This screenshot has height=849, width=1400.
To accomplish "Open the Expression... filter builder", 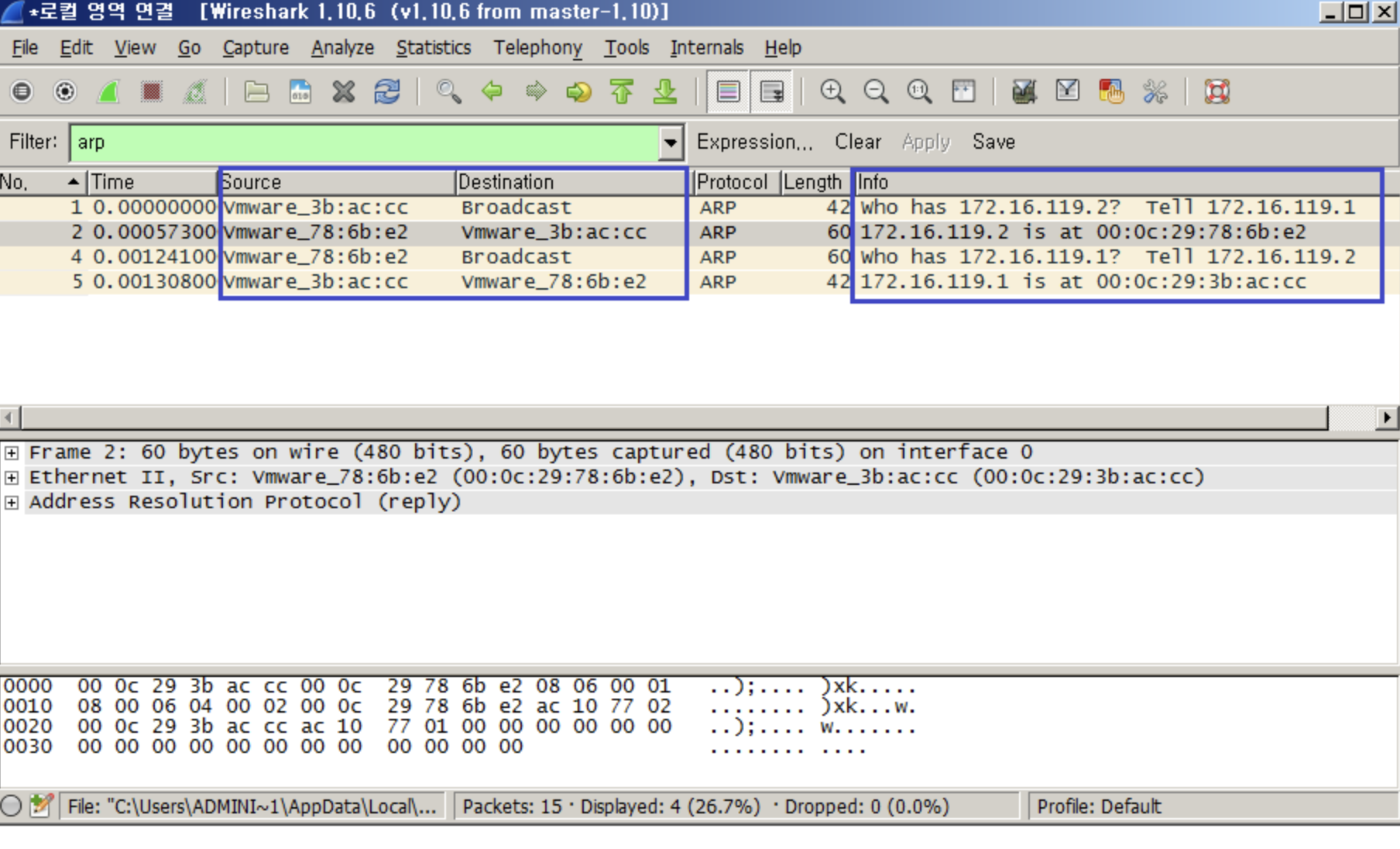I will [x=754, y=142].
